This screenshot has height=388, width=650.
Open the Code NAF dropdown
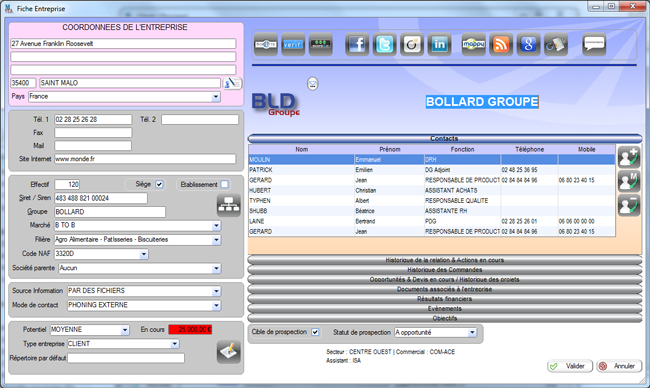[x=143, y=254]
